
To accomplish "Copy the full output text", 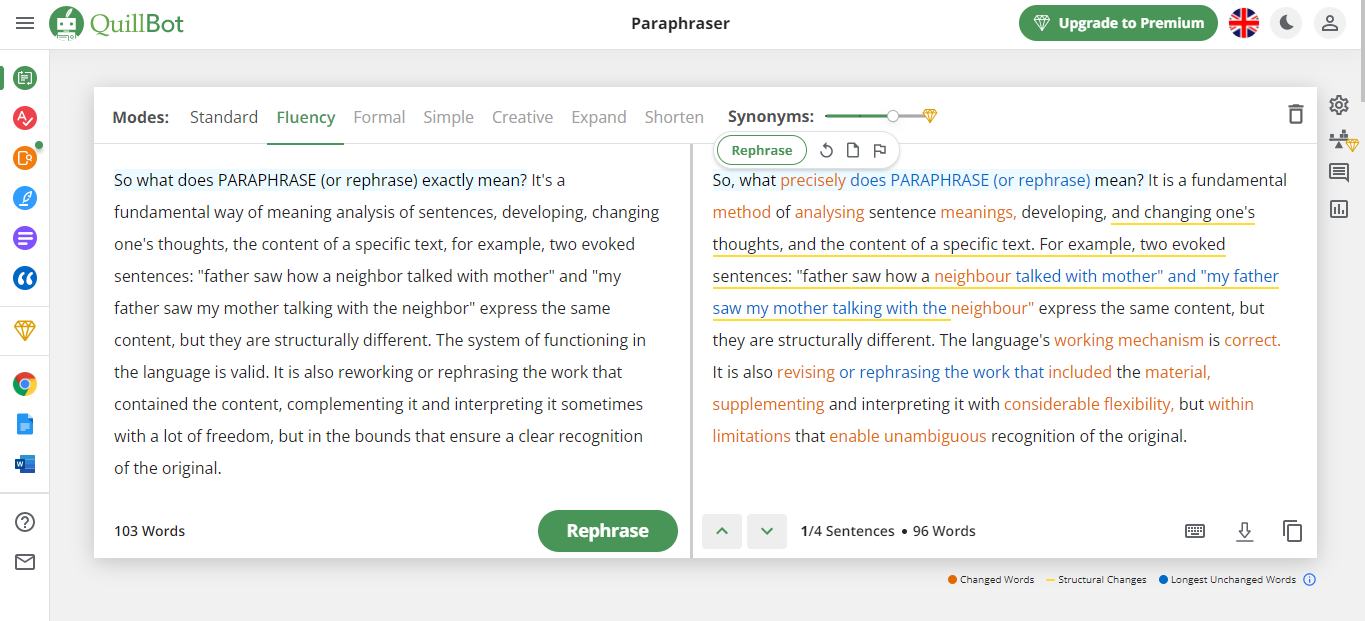I will (x=1293, y=531).
